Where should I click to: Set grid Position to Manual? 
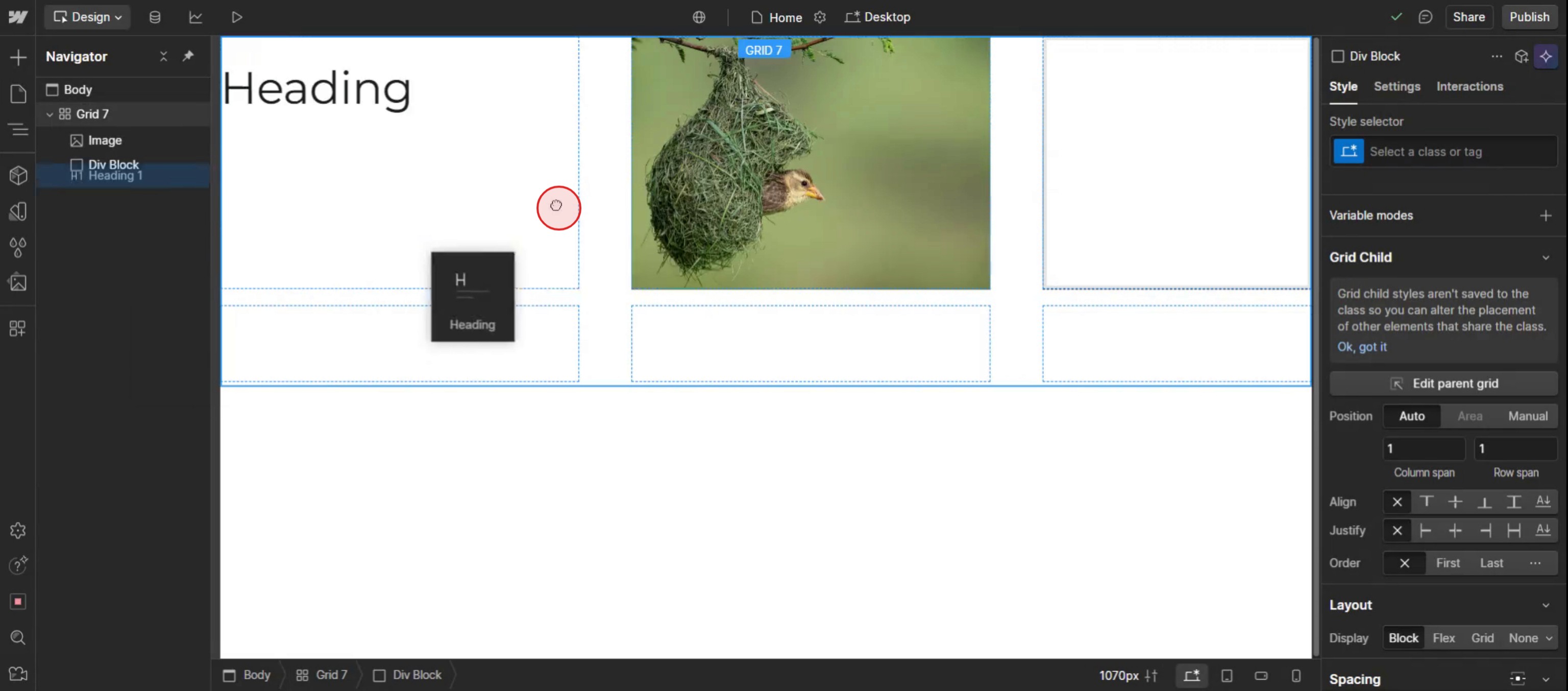pos(1527,416)
